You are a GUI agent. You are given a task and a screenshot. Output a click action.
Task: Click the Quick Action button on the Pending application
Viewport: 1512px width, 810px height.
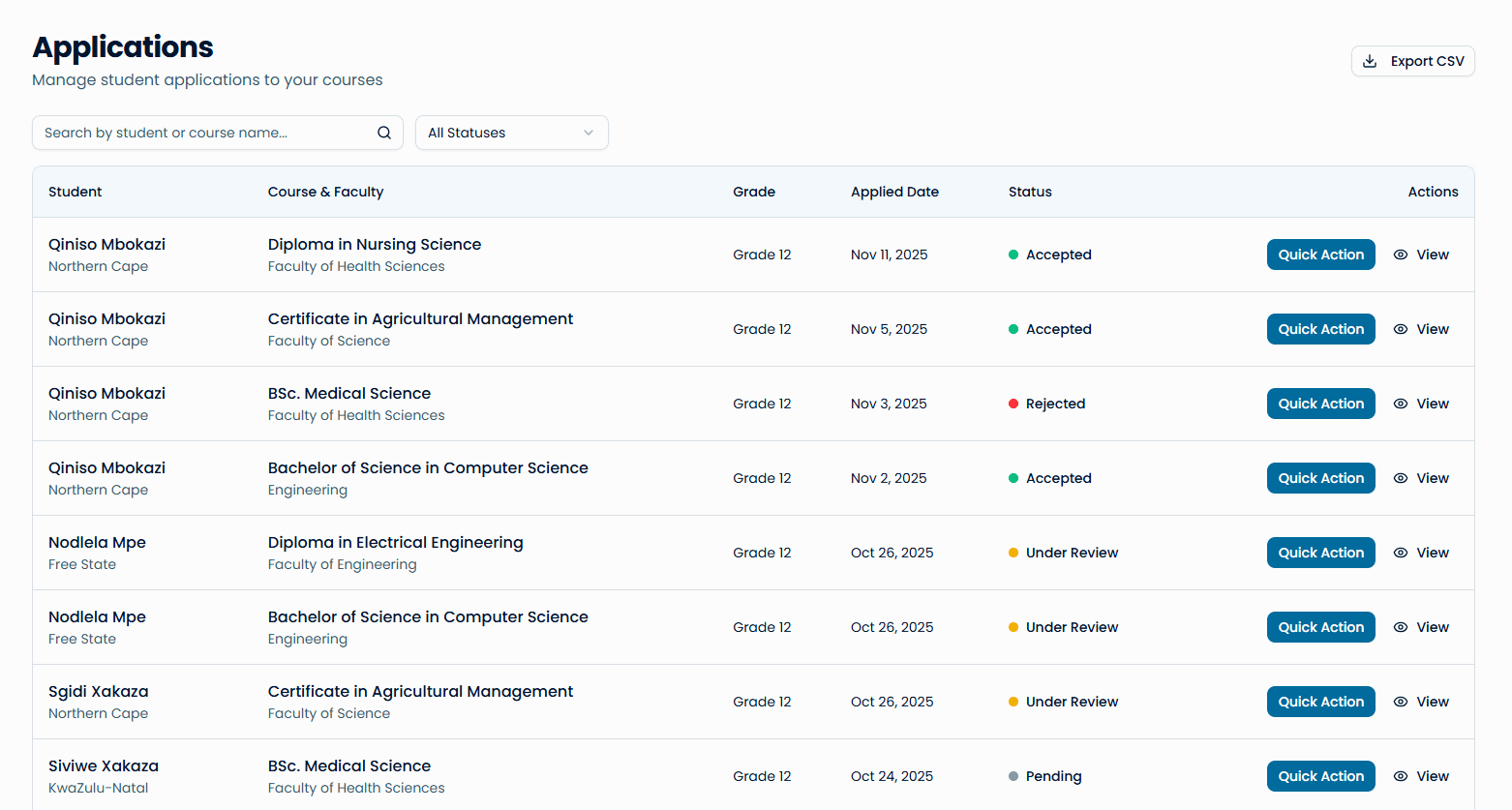(x=1320, y=776)
